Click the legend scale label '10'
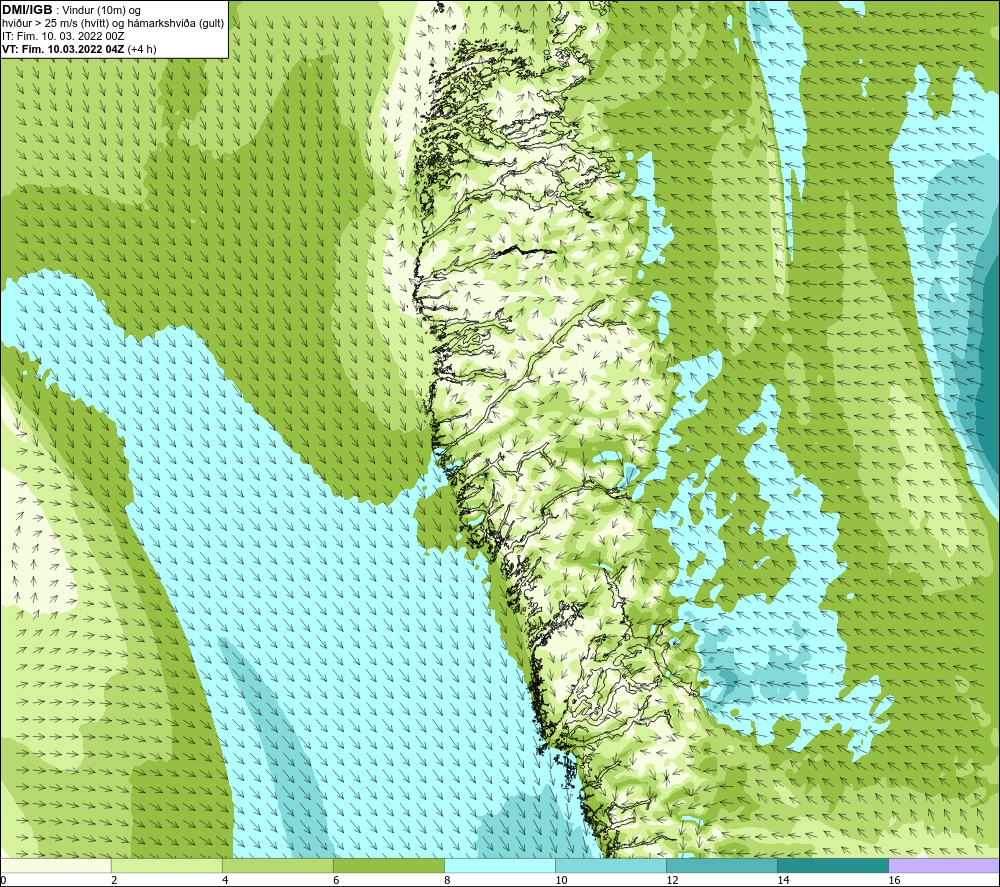Image resolution: width=1000 pixels, height=887 pixels. pyautogui.click(x=561, y=880)
